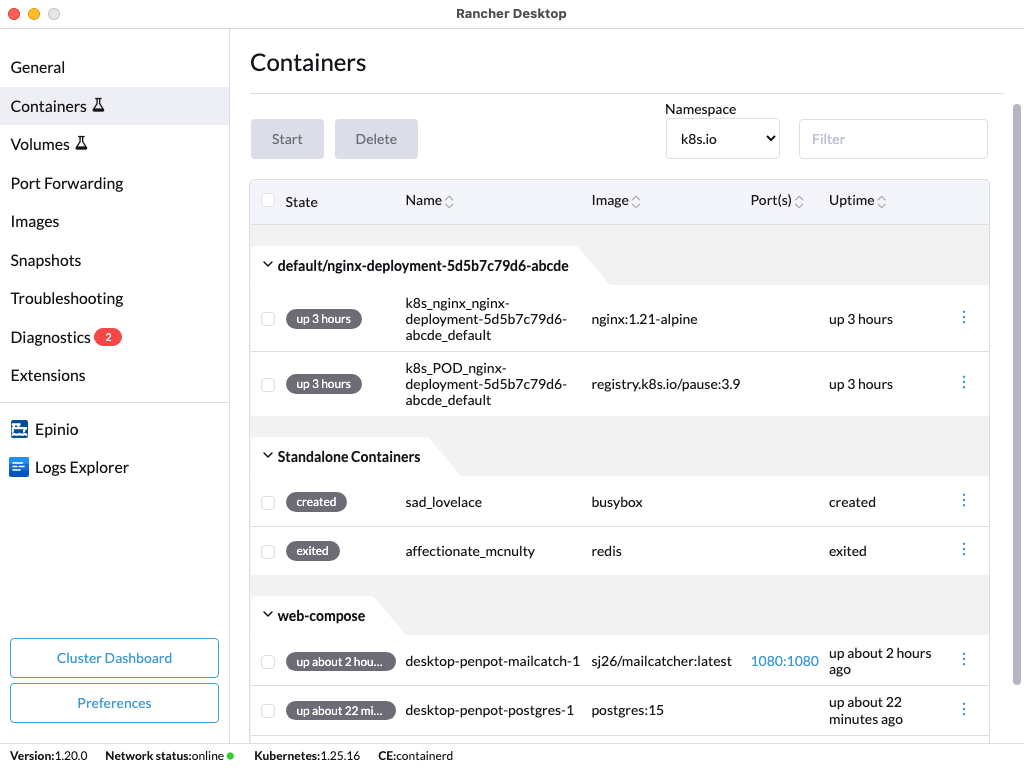Select the Epinio sidebar icon
The image size is (1024, 768).
tap(20, 429)
